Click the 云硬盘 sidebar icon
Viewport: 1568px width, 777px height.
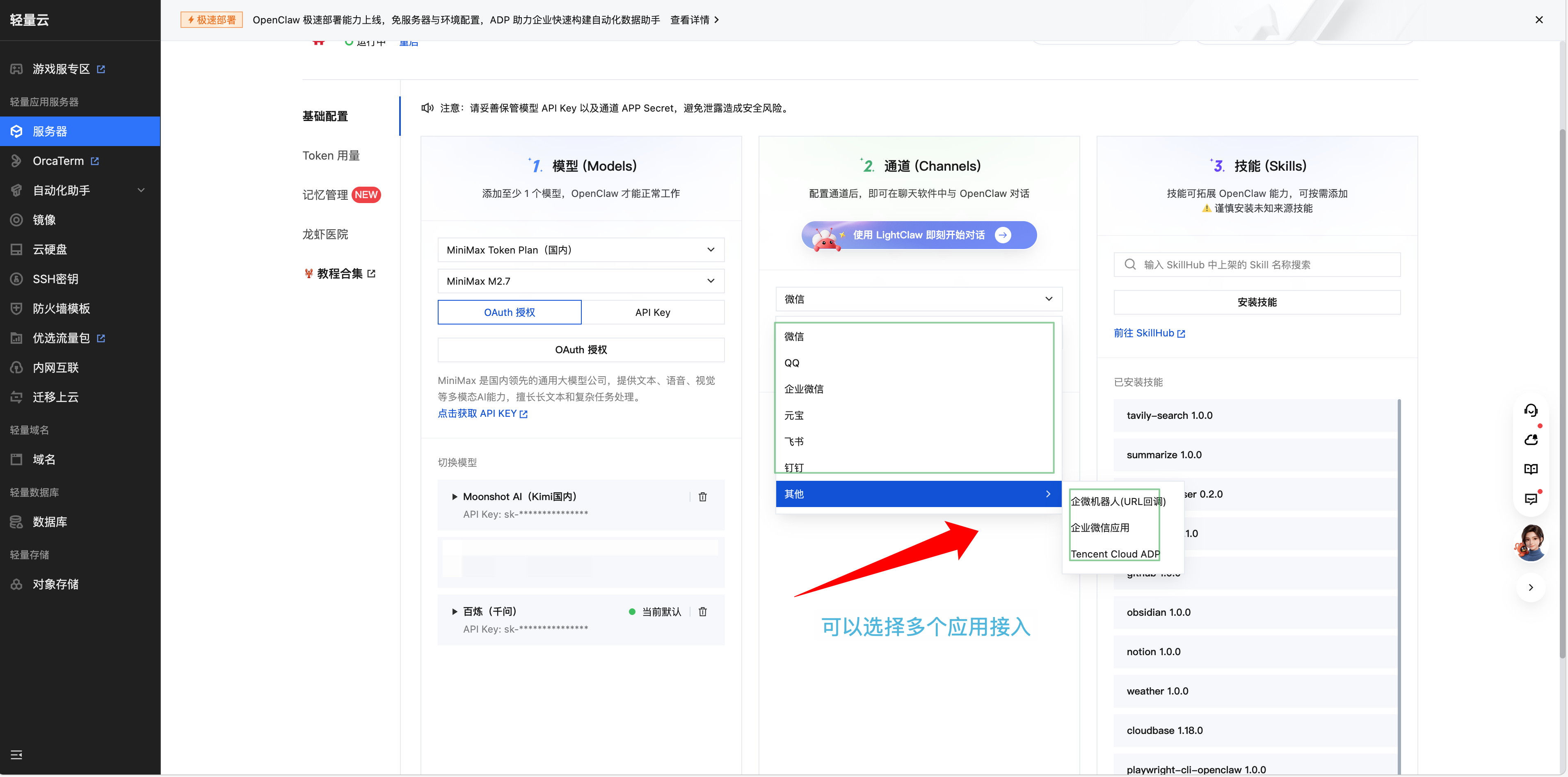tap(16, 249)
